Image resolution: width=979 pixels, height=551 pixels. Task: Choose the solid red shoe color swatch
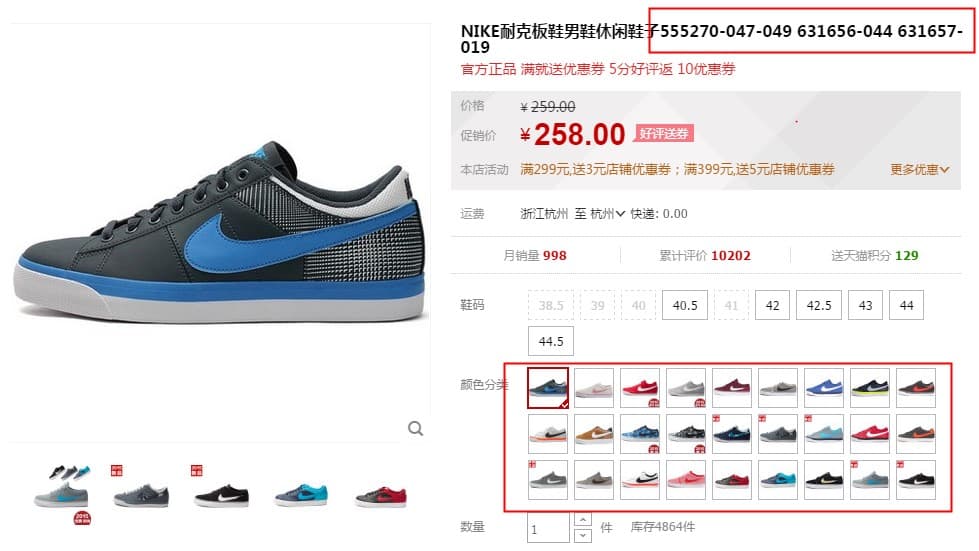pos(639,388)
